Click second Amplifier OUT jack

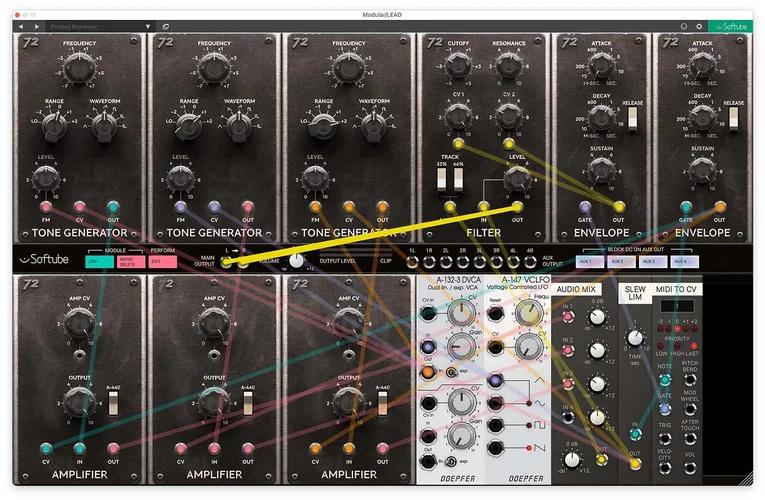248,448
